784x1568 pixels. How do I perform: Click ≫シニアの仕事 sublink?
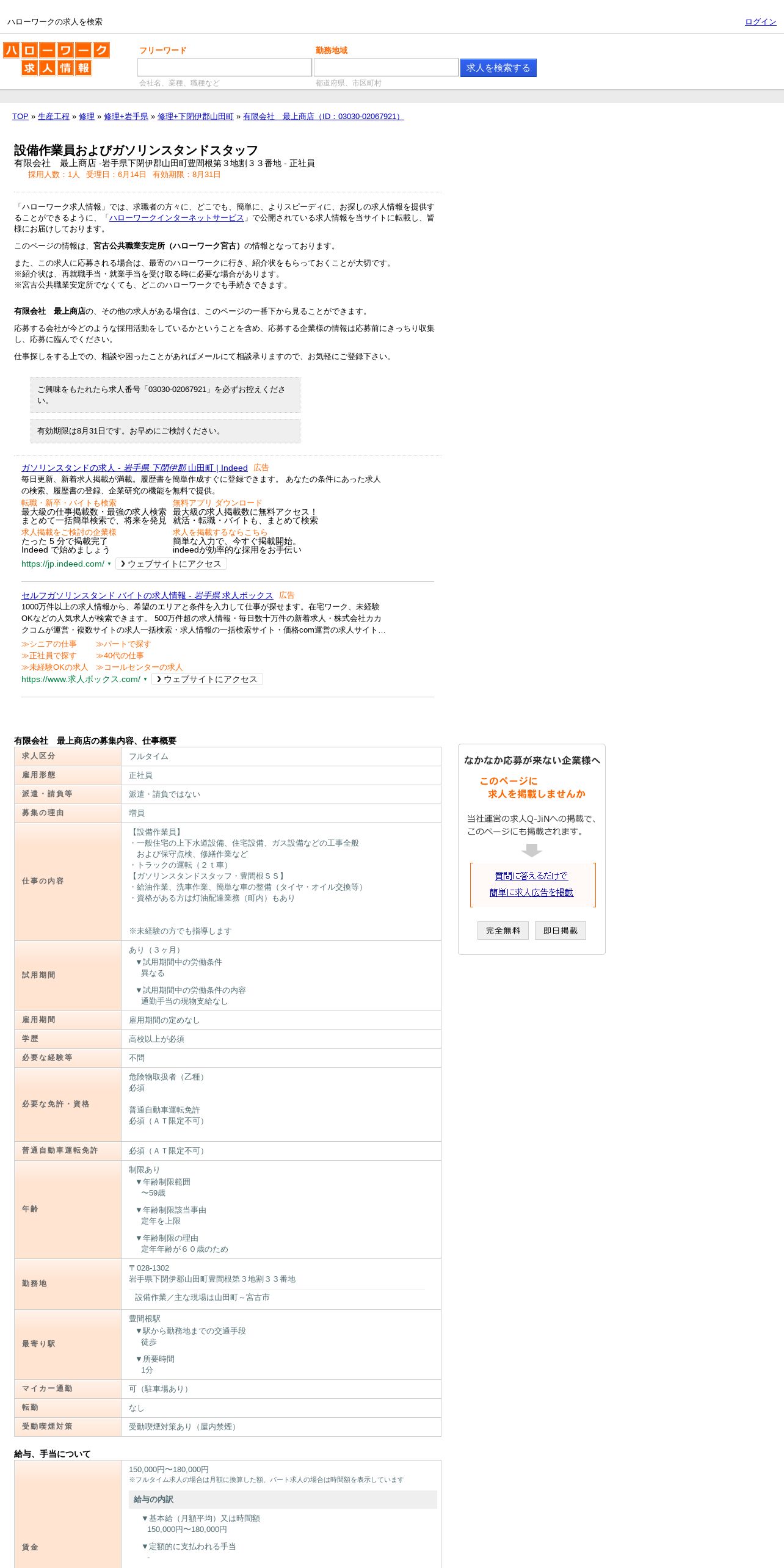[x=49, y=644]
